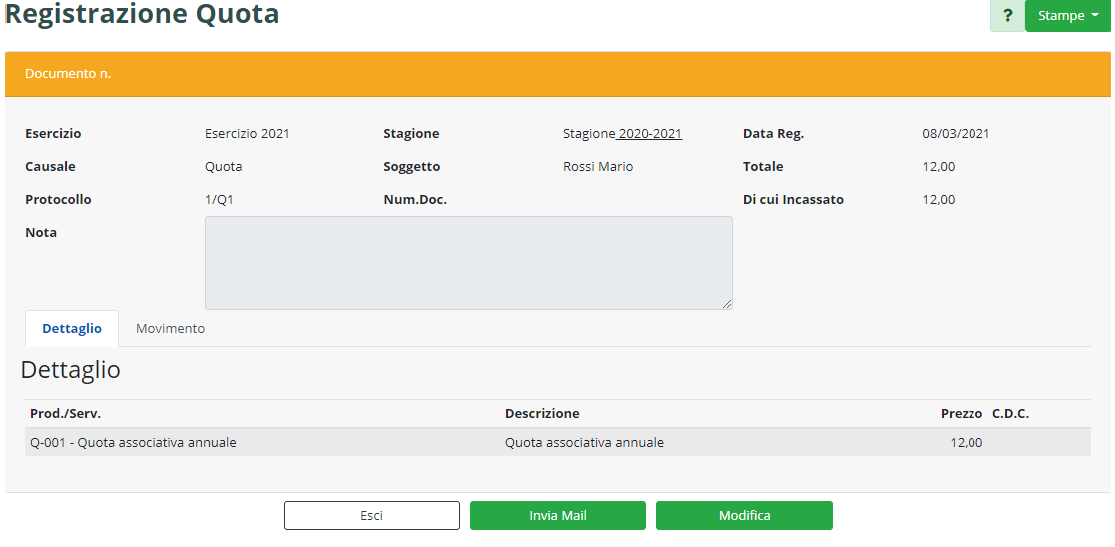The image size is (1115, 547).
Task: Click the Prezzo column header
Action: coord(961,413)
